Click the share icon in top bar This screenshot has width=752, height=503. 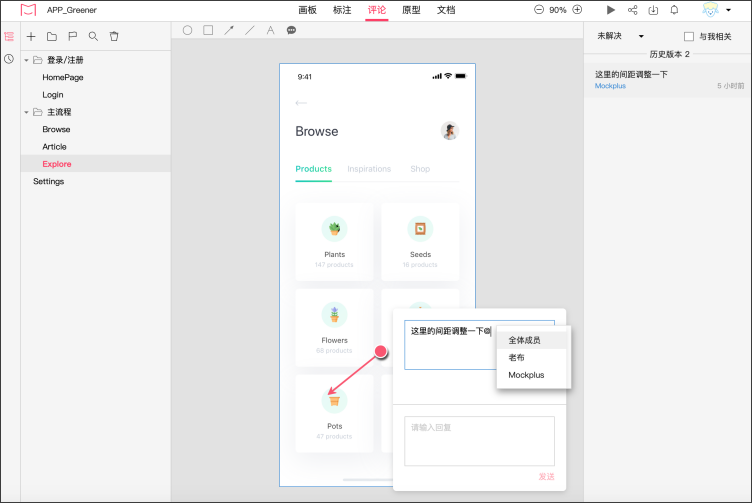[632, 10]
